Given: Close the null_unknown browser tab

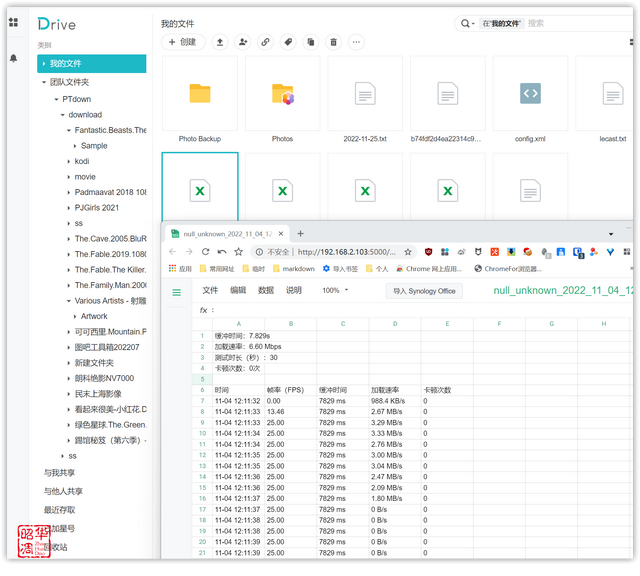Looking at the screenshot, I should (281, 234).
